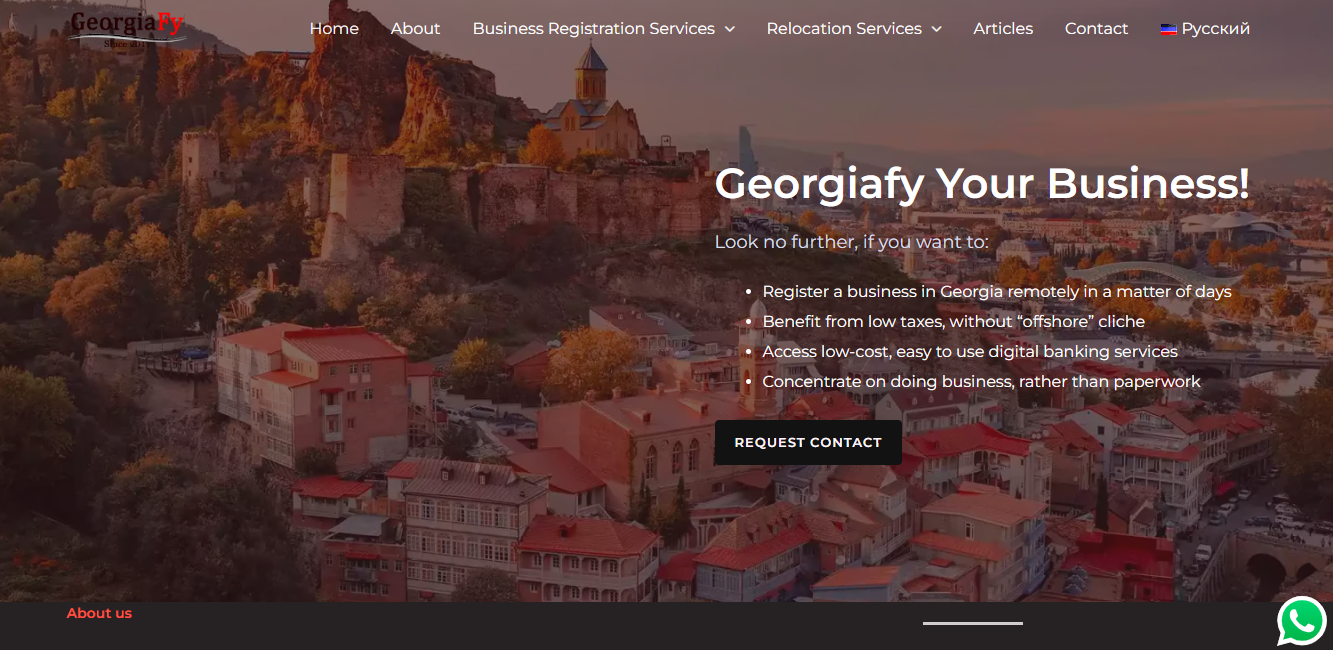Click the 'Look no further' subtitle text
The width and height of the screenshot is (1333, 650).
tap(851, 242)
